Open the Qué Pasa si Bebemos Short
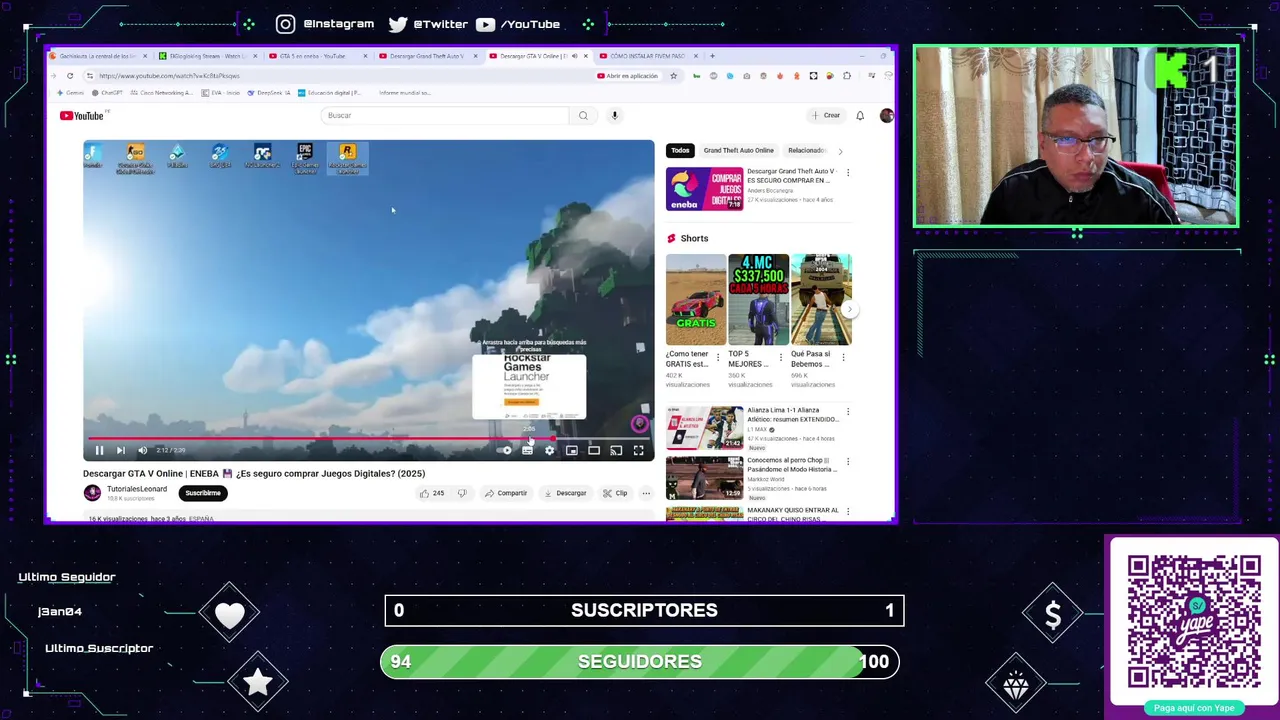1280x720 pixels. [821, 300]
